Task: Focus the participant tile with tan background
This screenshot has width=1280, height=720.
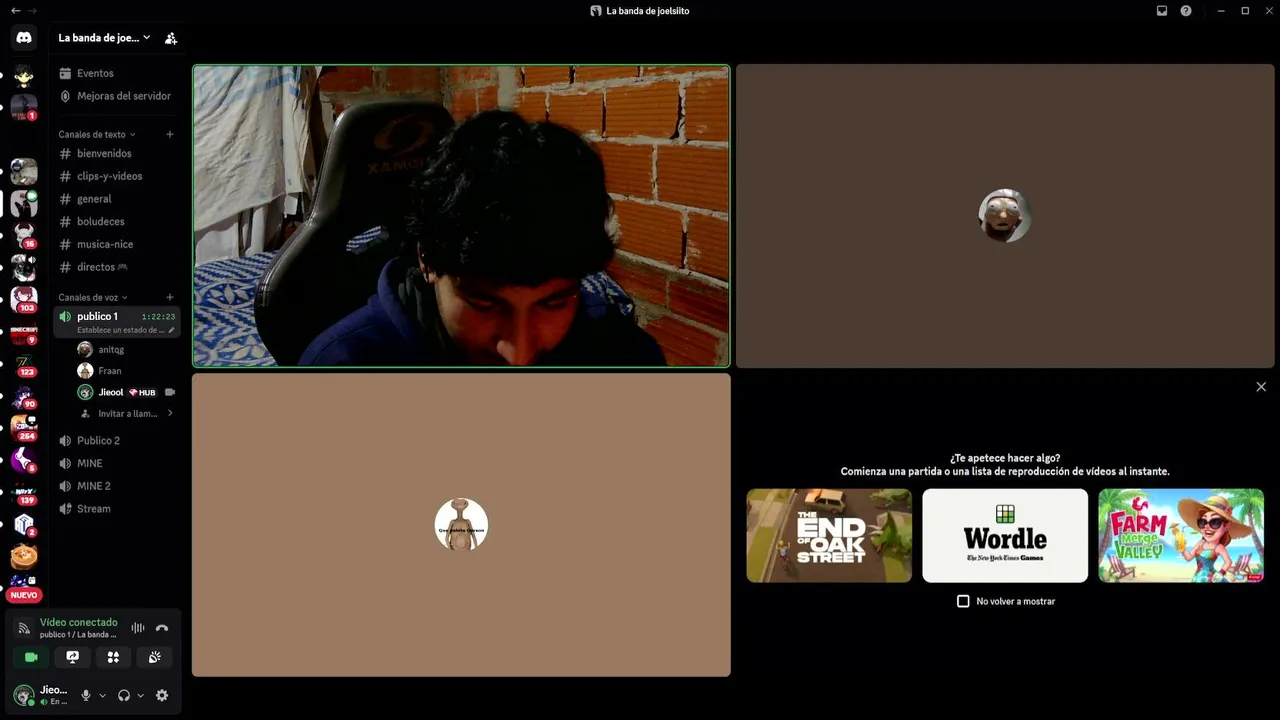Action: point(461,525)
